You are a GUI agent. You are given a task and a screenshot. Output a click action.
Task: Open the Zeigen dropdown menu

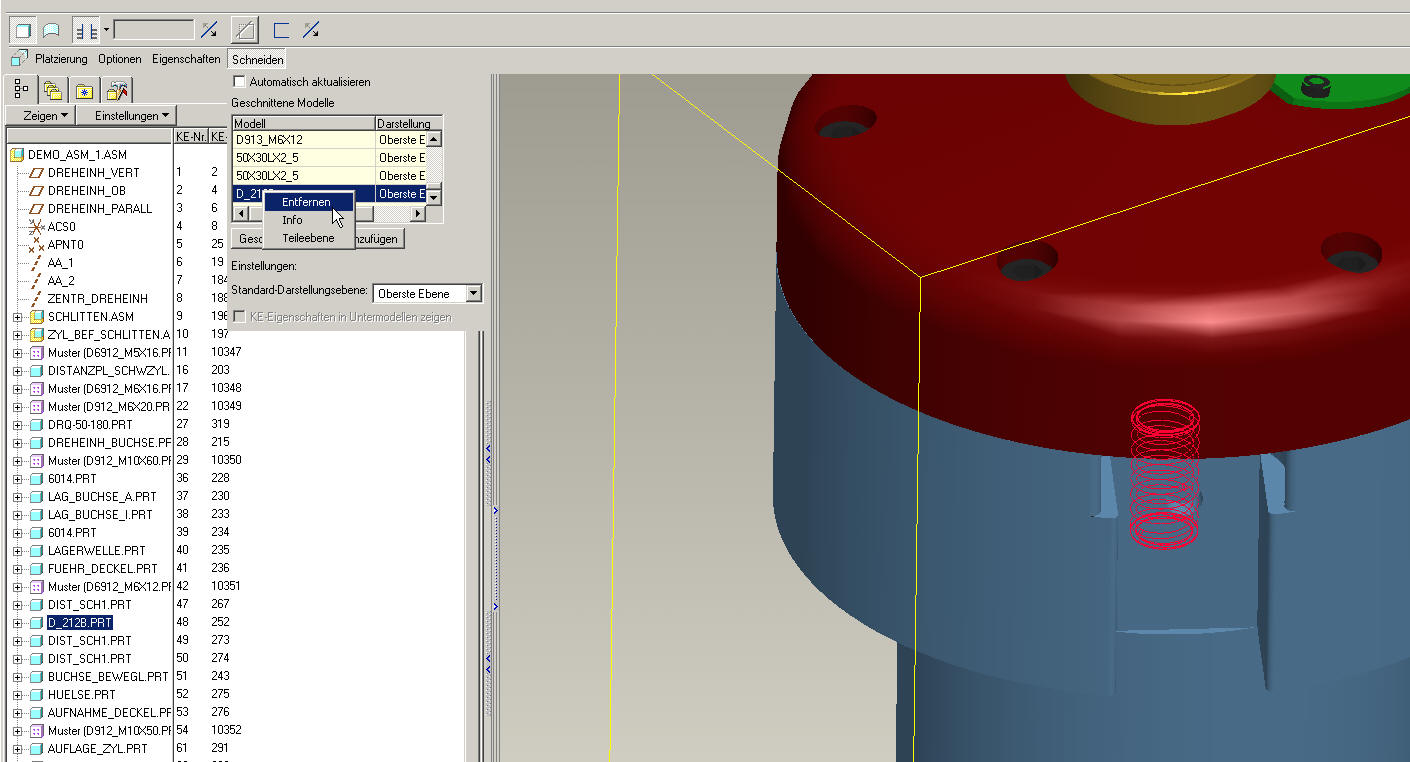pos(40,116)
